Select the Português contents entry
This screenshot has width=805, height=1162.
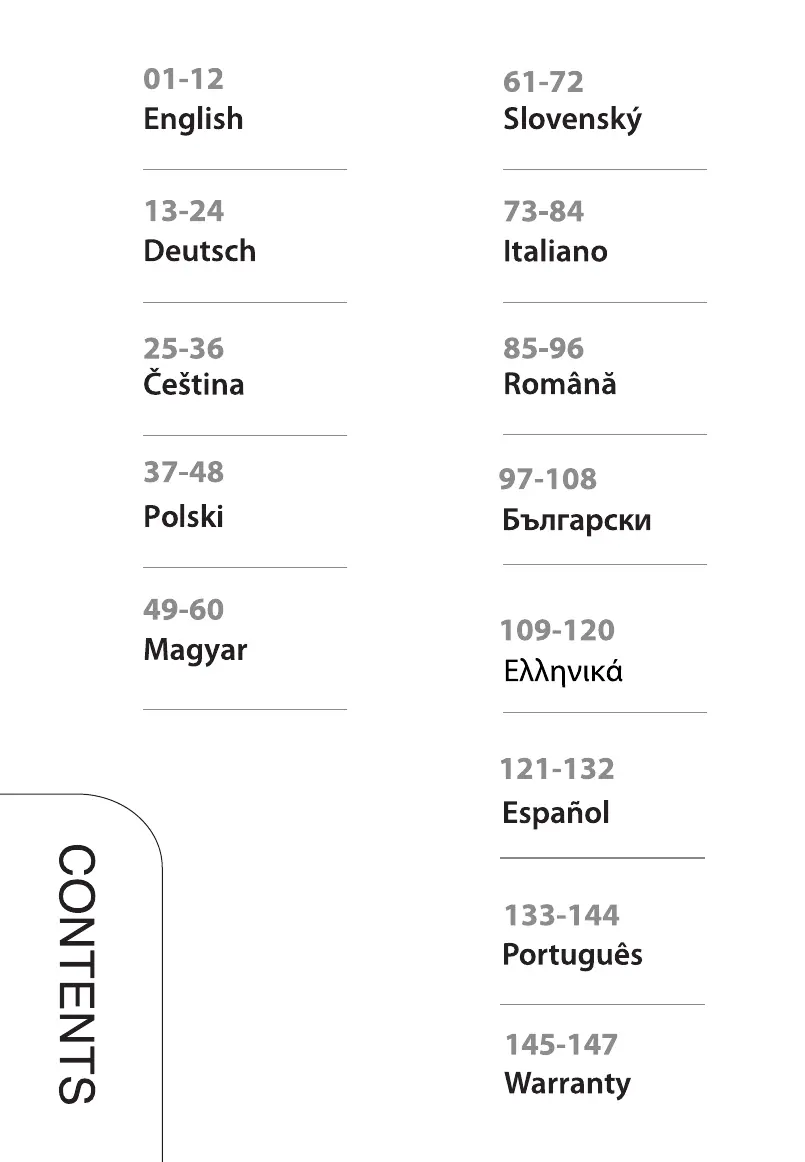[572, 954]
